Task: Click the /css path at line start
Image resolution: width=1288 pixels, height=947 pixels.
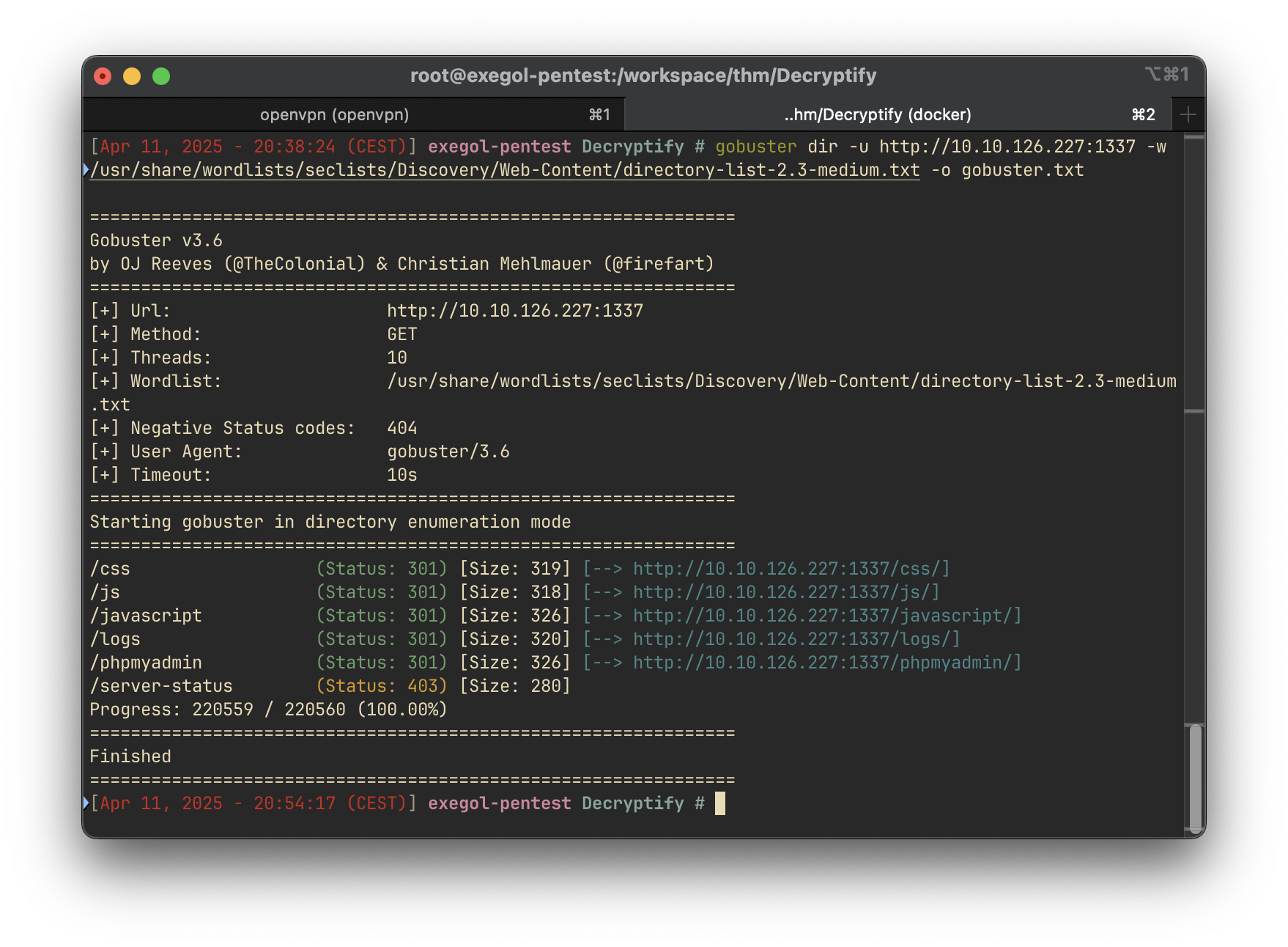Action: pos(110,569)
